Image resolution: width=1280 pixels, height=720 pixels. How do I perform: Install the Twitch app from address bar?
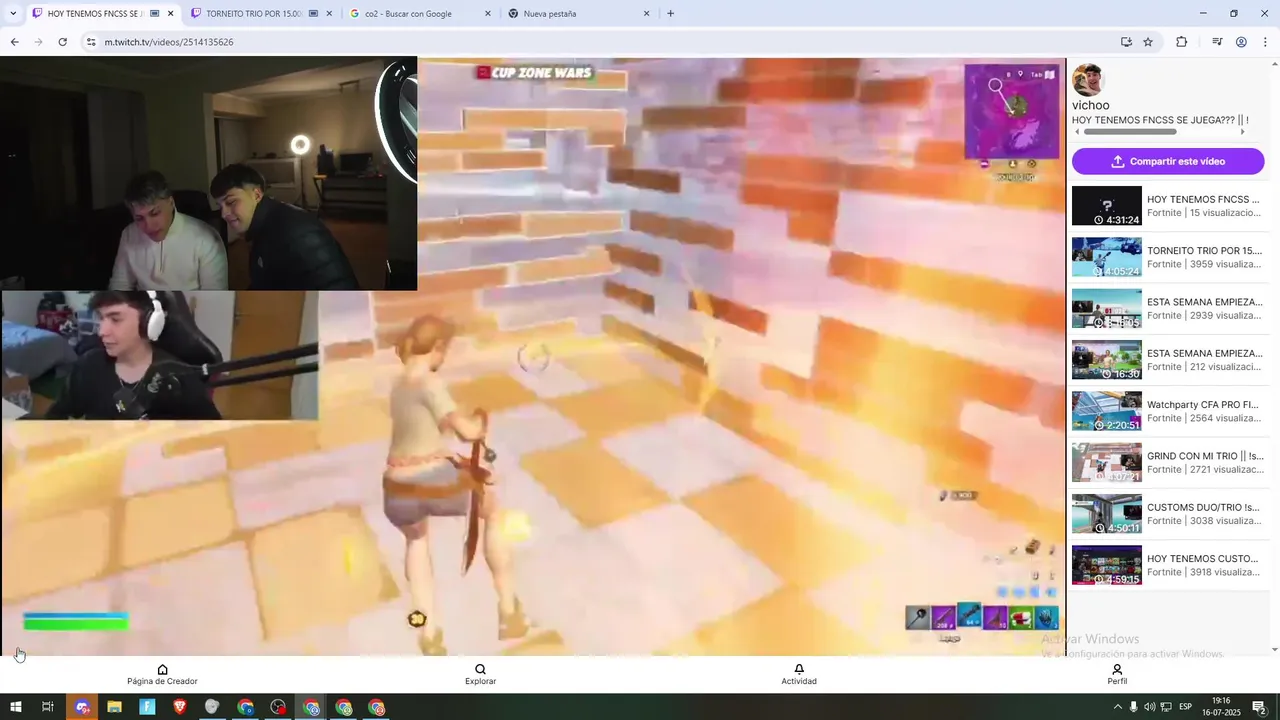point(1126,42)
